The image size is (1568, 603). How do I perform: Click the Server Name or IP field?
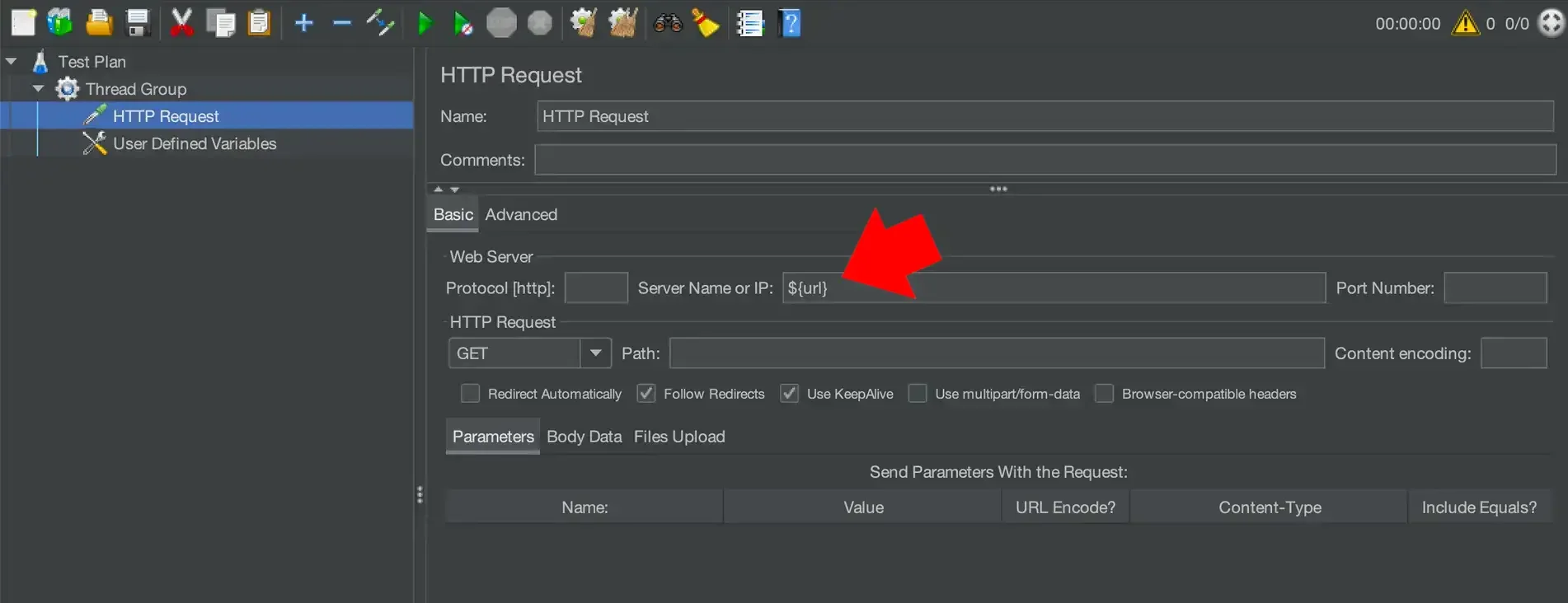tap(1054, 287)
